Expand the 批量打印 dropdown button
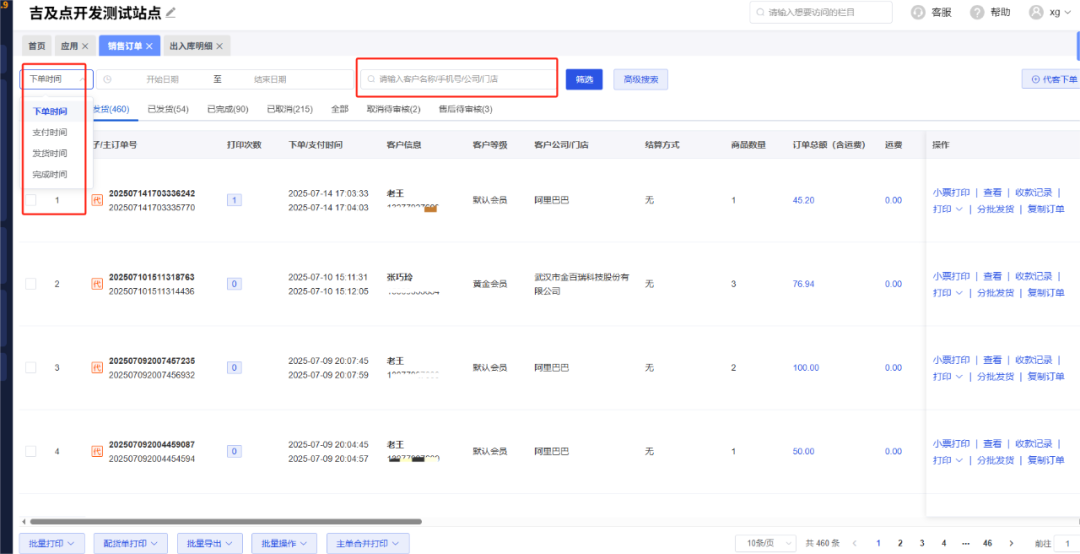The height and width of the screenshot is (554, 1080). (53, 543)
